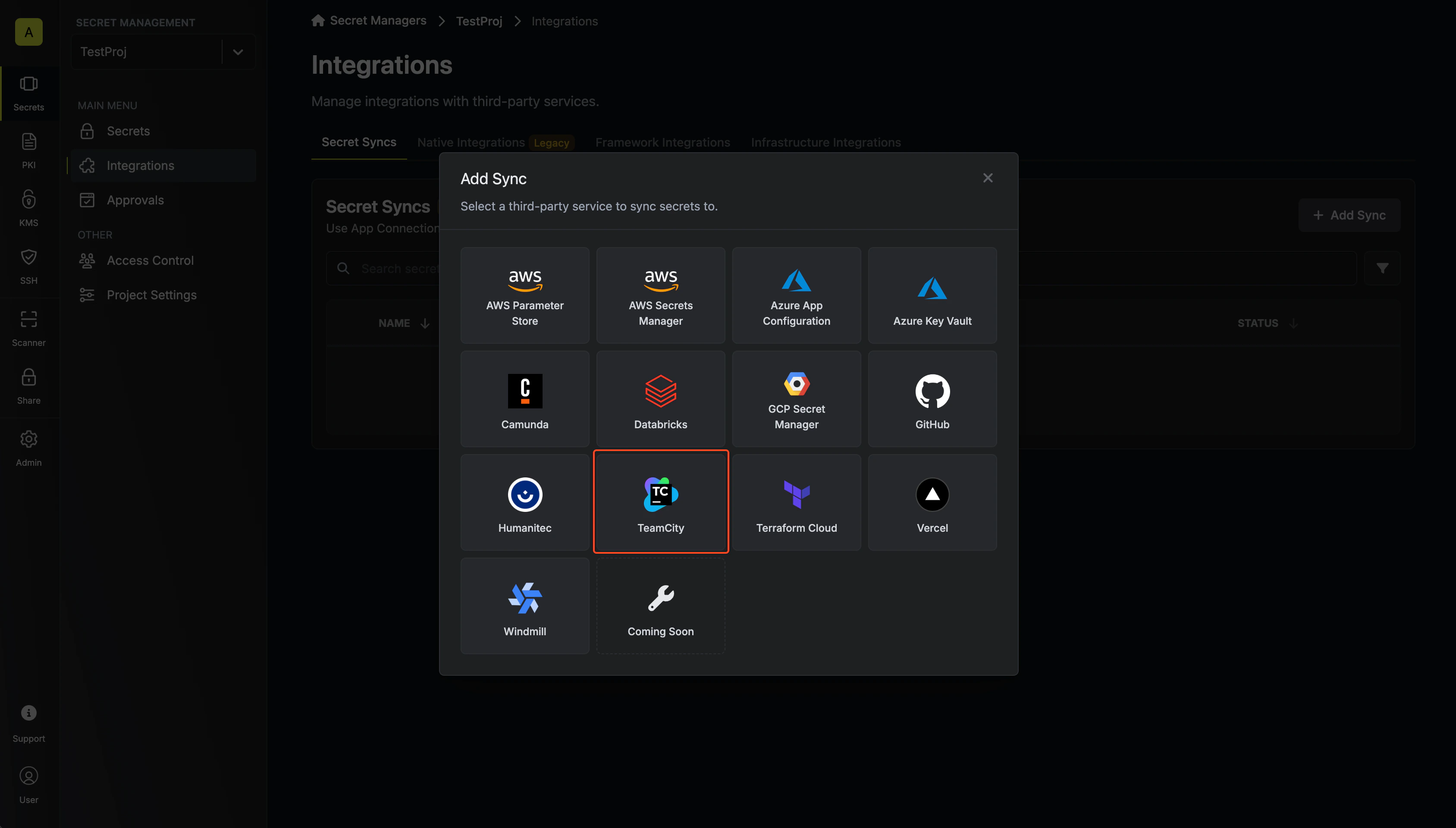Switch to the Framework Integrations tab
The image size is (1456, 828).
pos(663,142)
